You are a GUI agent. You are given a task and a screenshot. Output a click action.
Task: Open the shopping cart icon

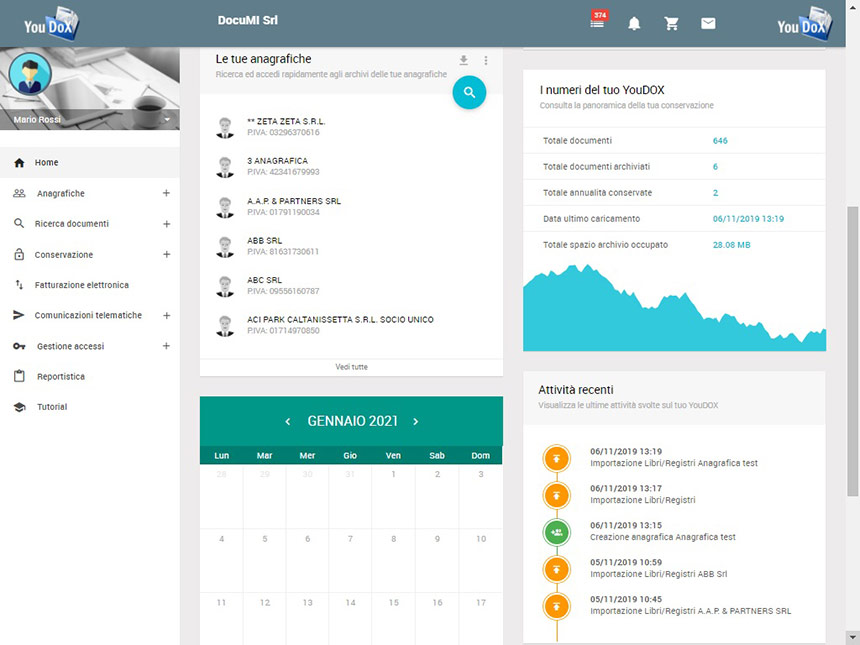(671, 24)
